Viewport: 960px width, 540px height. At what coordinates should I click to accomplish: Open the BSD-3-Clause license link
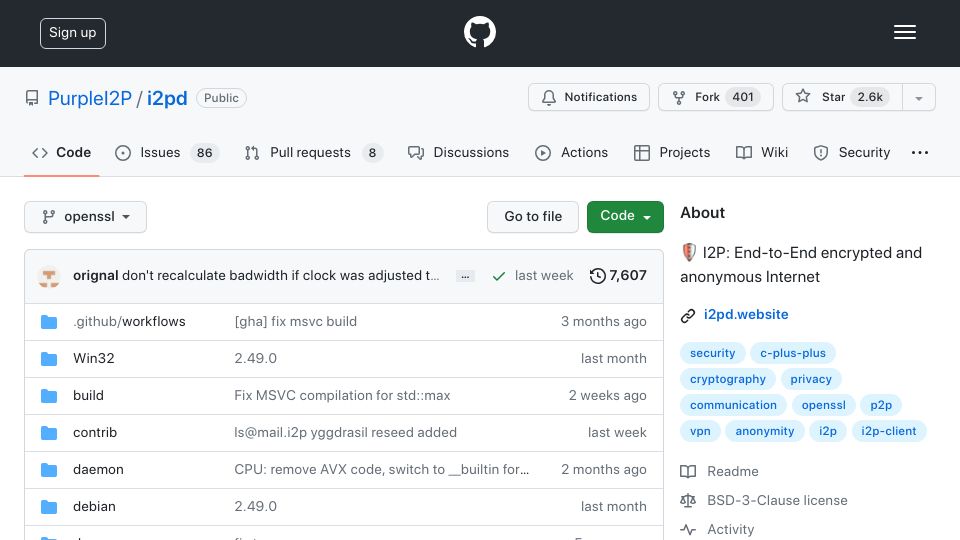click(x=777, y=500)
